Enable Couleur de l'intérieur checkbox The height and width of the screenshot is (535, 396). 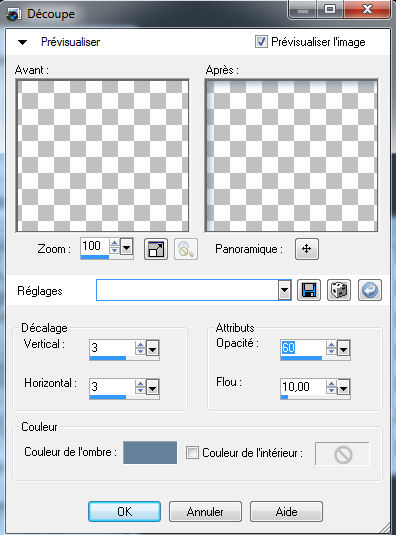point(192,453)
